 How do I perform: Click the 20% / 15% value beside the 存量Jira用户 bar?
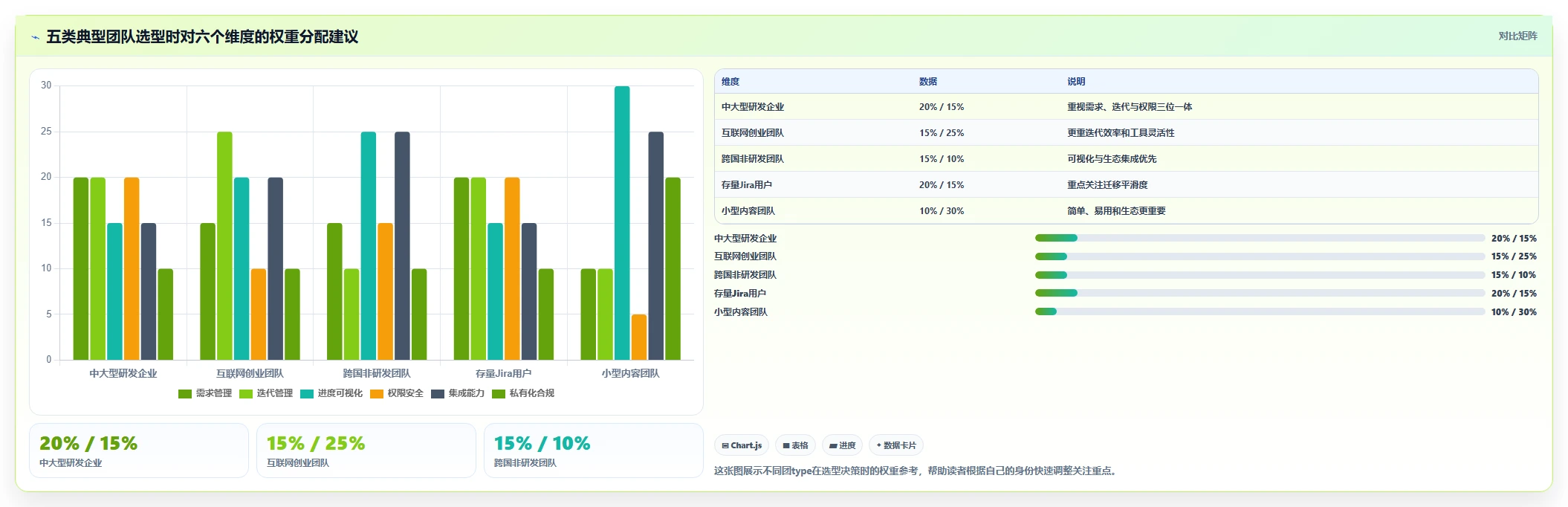pyautogui.click(x=1514, y=294)
